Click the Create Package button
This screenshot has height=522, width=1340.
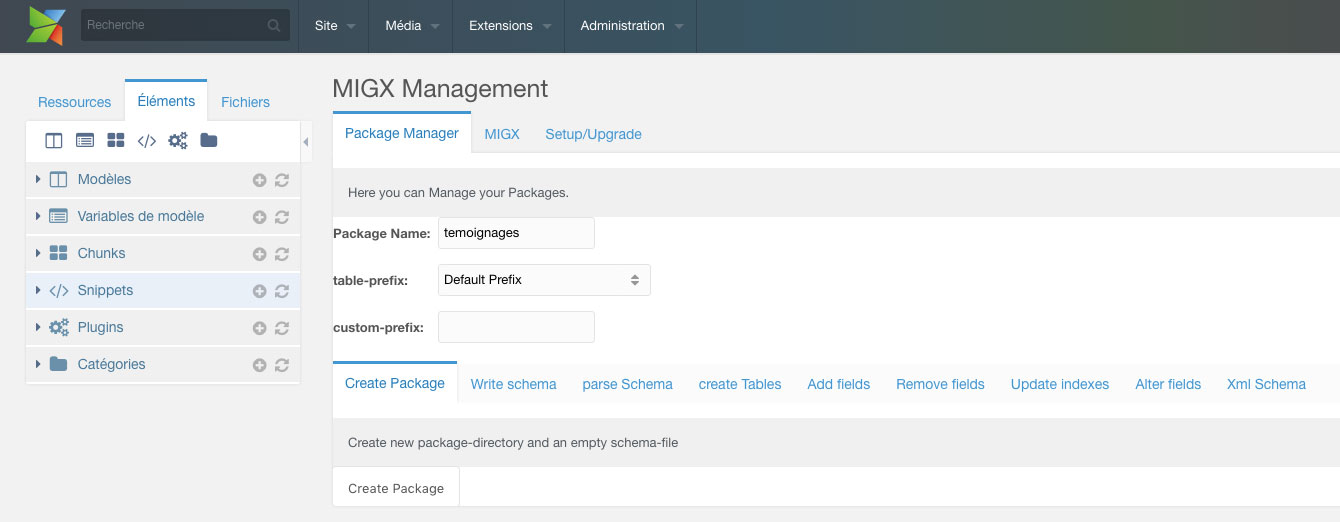click(396, 488)
